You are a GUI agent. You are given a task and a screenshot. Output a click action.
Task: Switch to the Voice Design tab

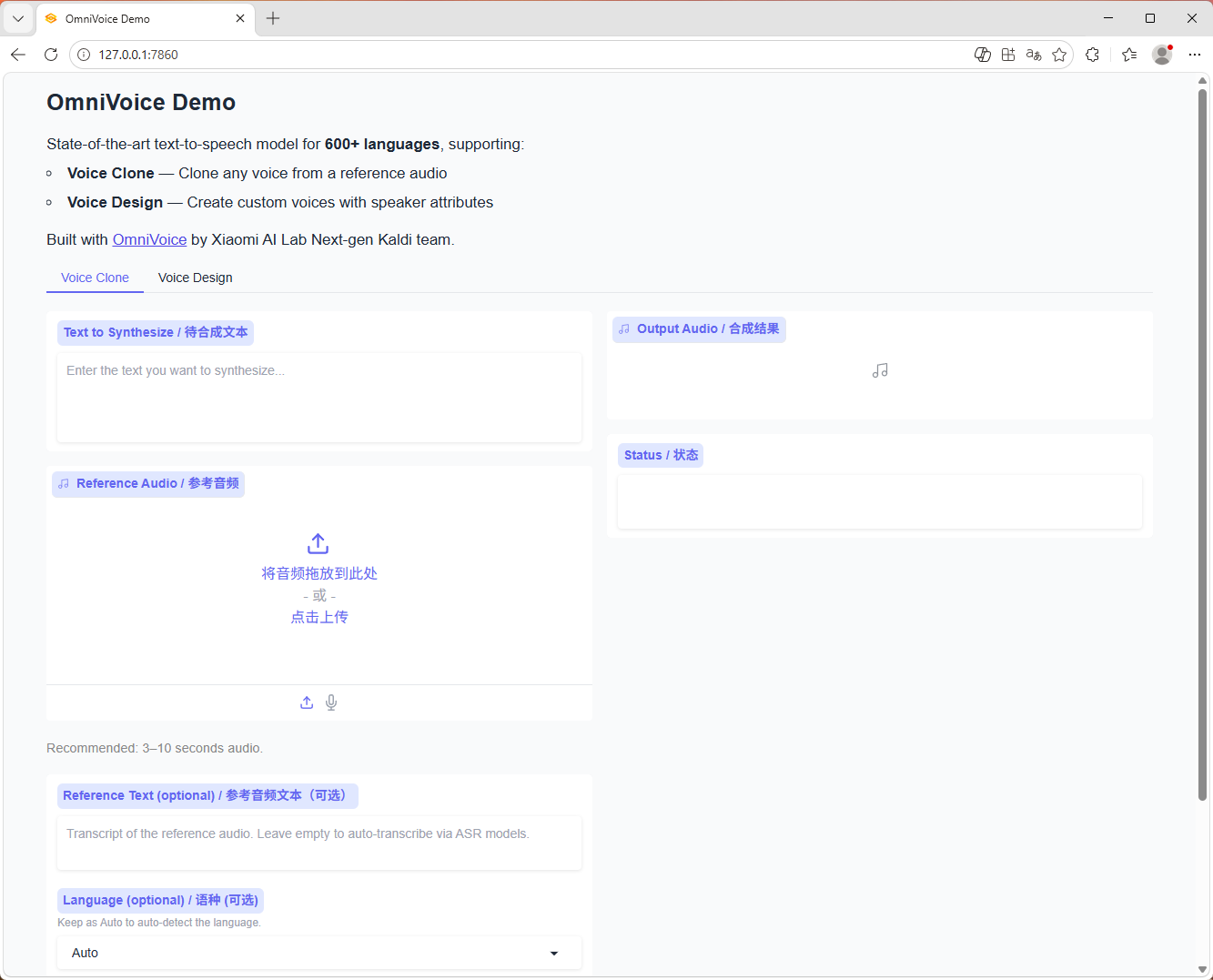195,278
